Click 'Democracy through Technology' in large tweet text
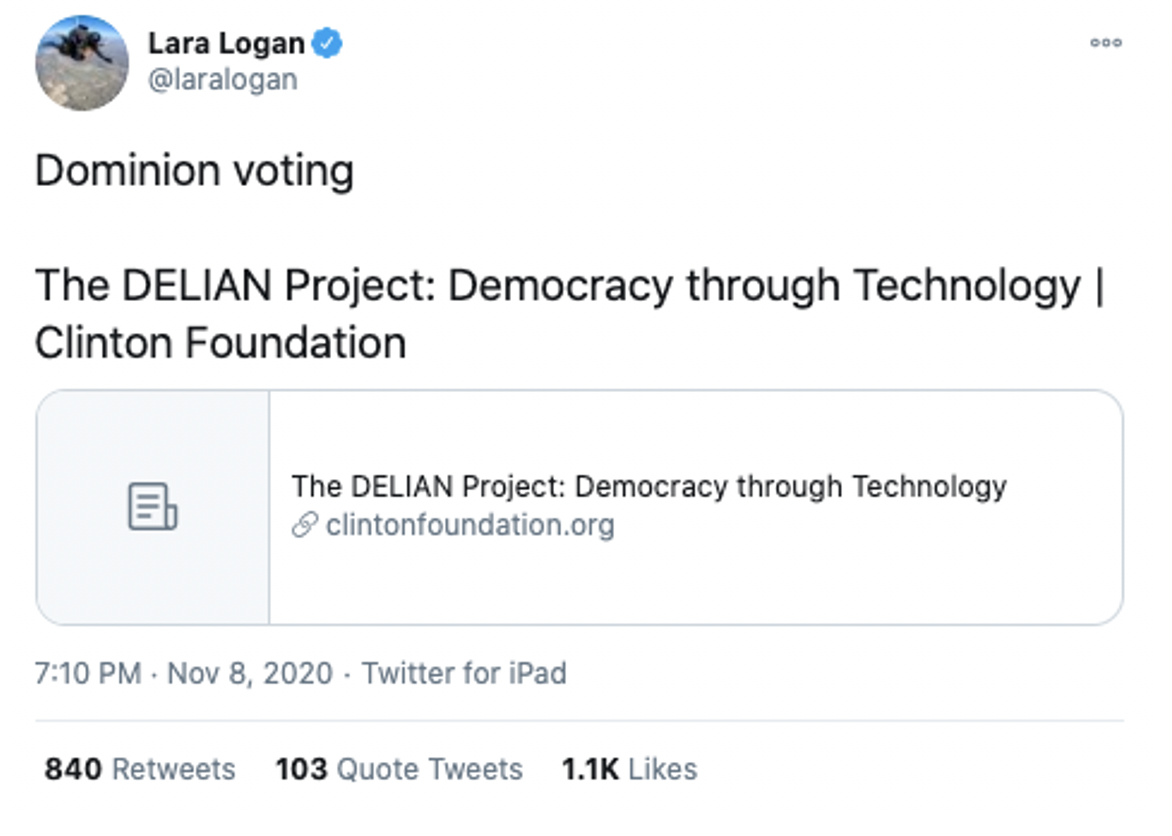This screenshot has width=1172, height=836. pos(764,287)
